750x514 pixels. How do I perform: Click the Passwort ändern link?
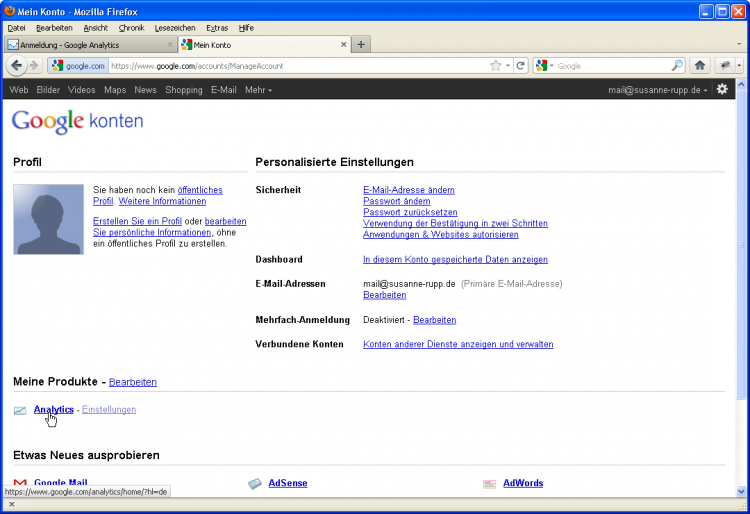pos(396,201)
